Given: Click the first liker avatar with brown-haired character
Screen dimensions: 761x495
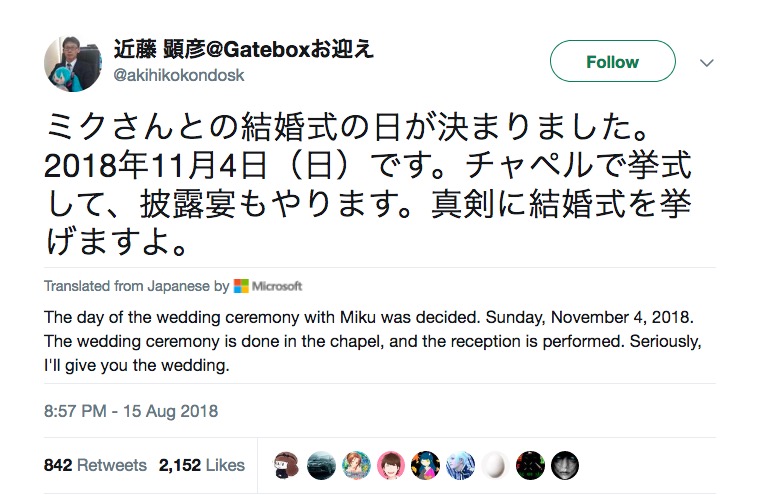Looking at the screenshot, I should [x=287, y=465].
